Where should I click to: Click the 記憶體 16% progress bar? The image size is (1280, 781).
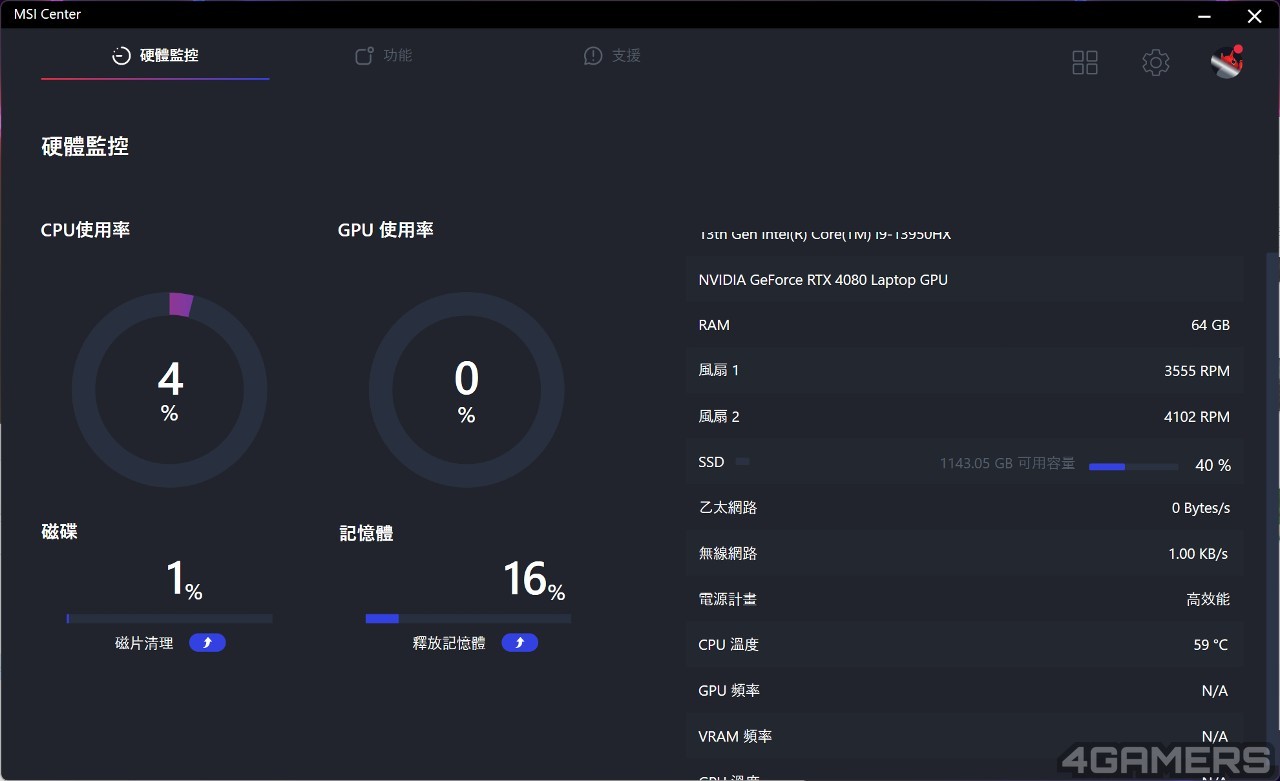[468, 619]
